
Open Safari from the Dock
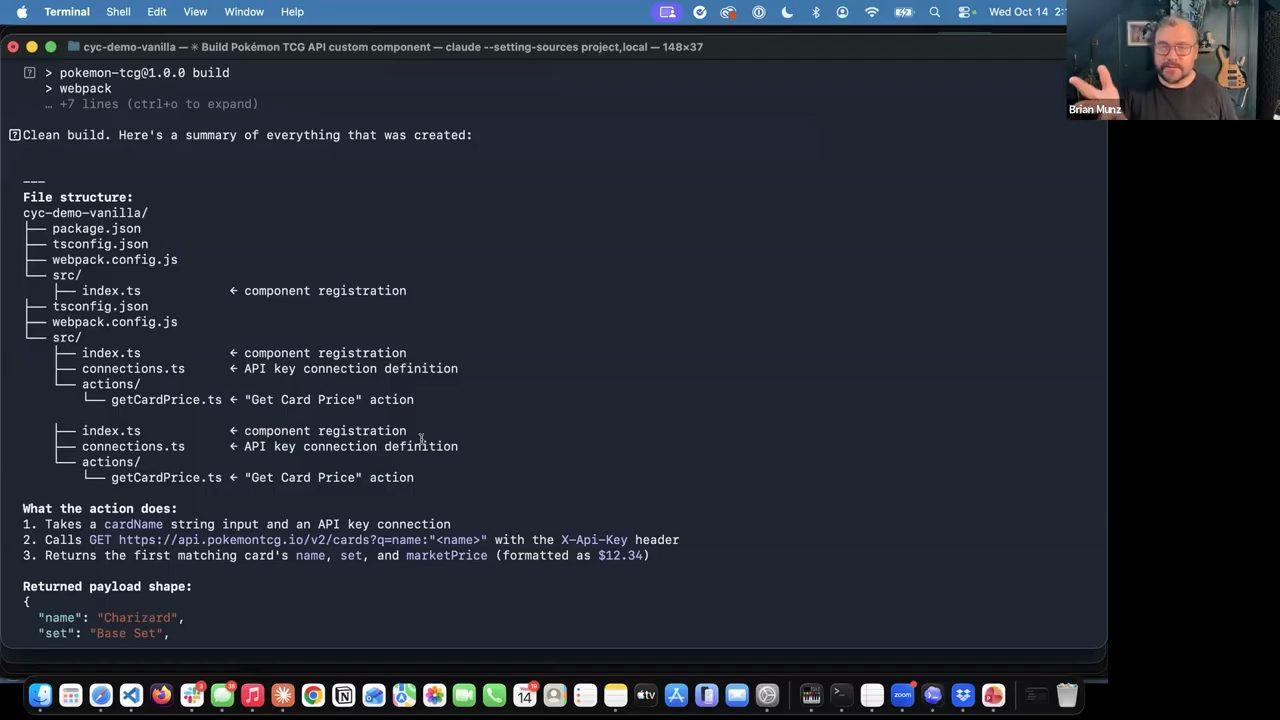click(x=101, y=695)
